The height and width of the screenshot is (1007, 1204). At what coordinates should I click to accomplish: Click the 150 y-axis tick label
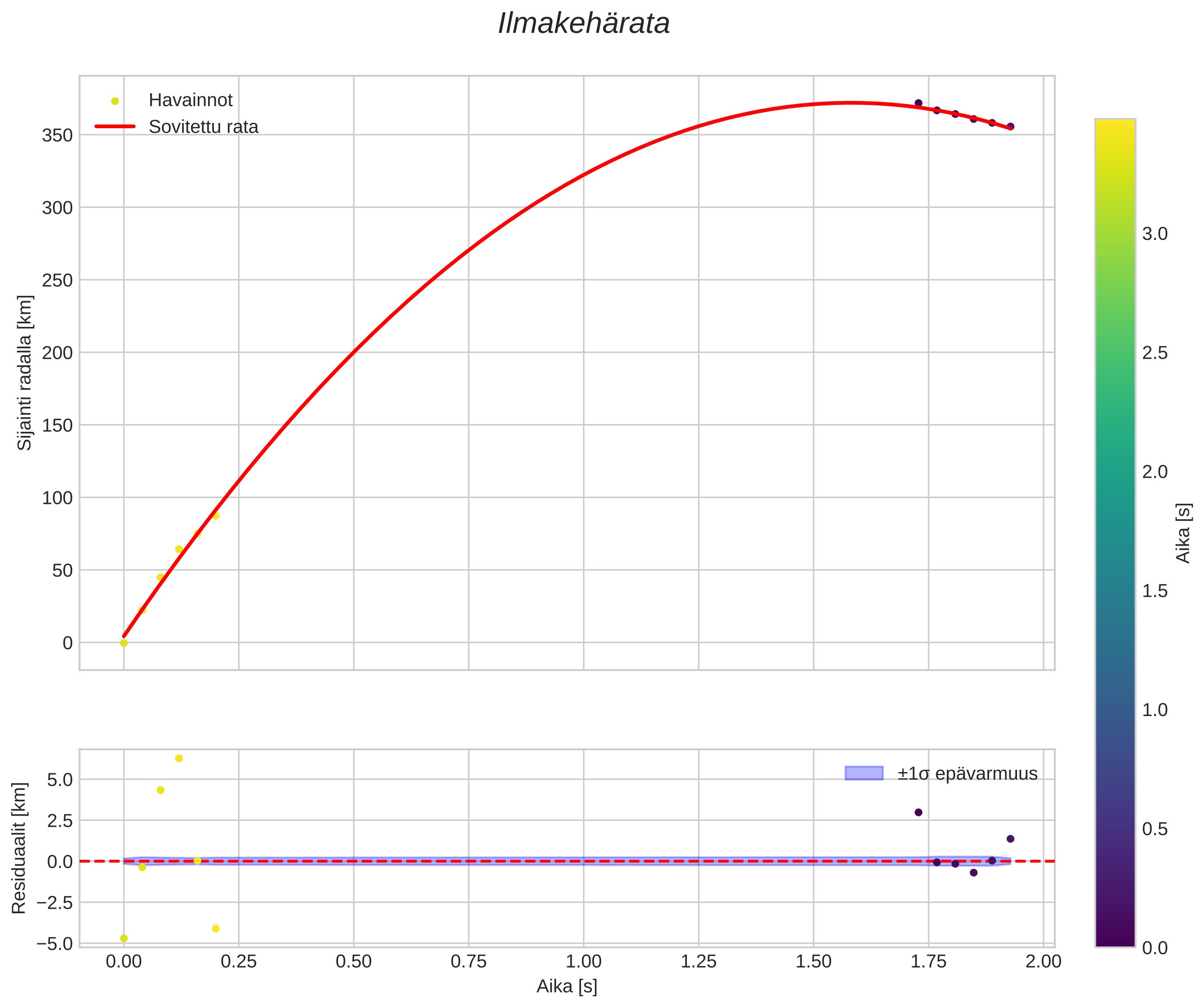click(x=57, y=425)
